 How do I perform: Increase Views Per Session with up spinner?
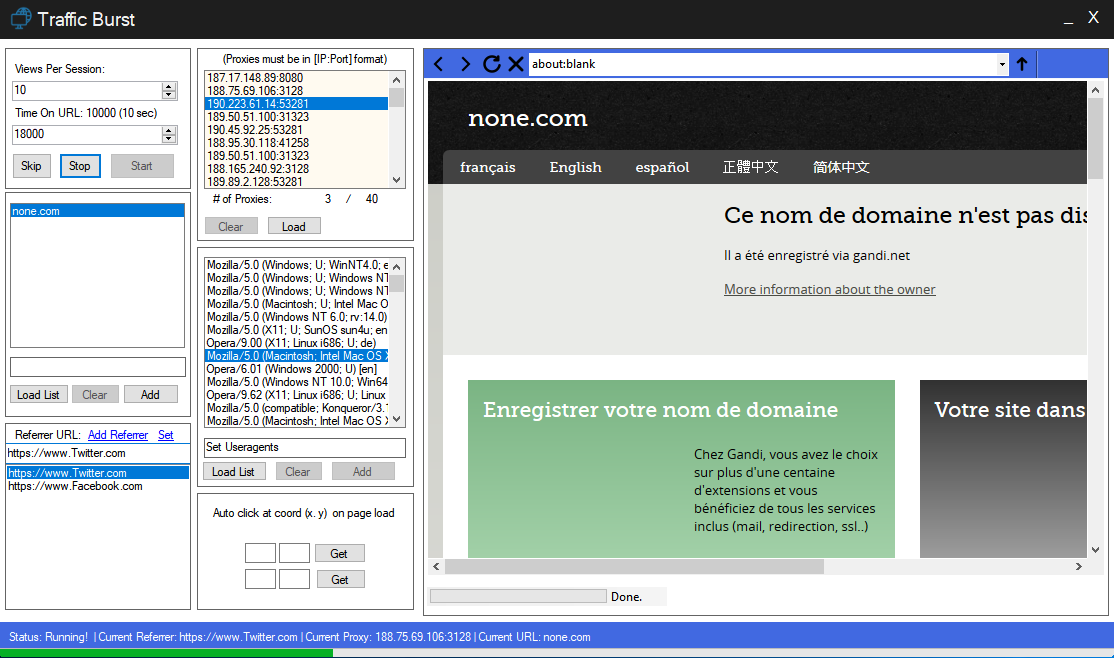(x=169, y=86)
